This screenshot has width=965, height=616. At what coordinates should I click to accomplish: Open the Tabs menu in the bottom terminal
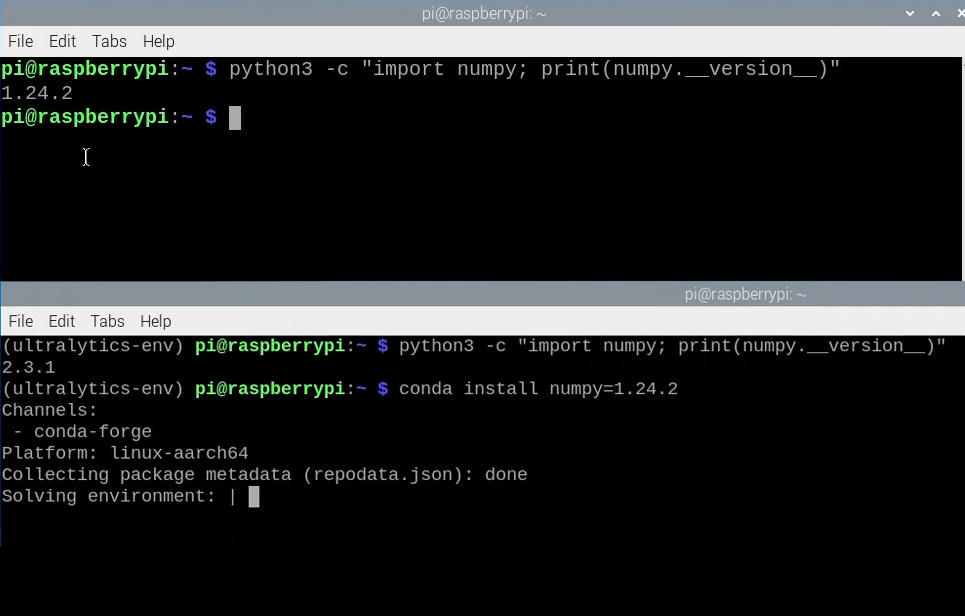click(x=107, y=321)
